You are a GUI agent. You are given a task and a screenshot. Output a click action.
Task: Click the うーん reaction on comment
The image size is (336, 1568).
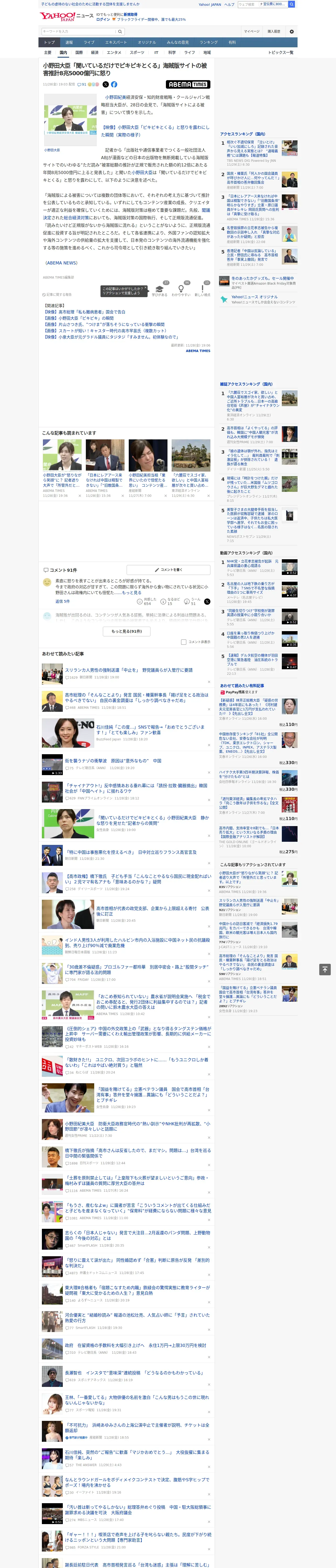click(x=193, y=601)
